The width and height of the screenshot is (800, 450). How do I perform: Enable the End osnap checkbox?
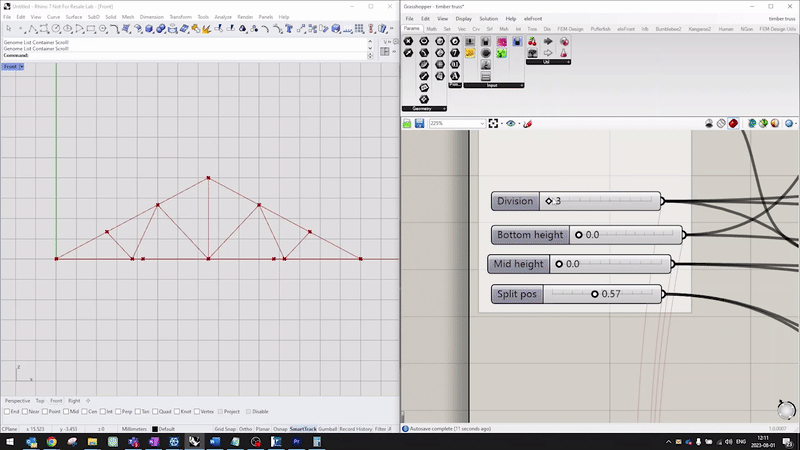tap(6, 411)
